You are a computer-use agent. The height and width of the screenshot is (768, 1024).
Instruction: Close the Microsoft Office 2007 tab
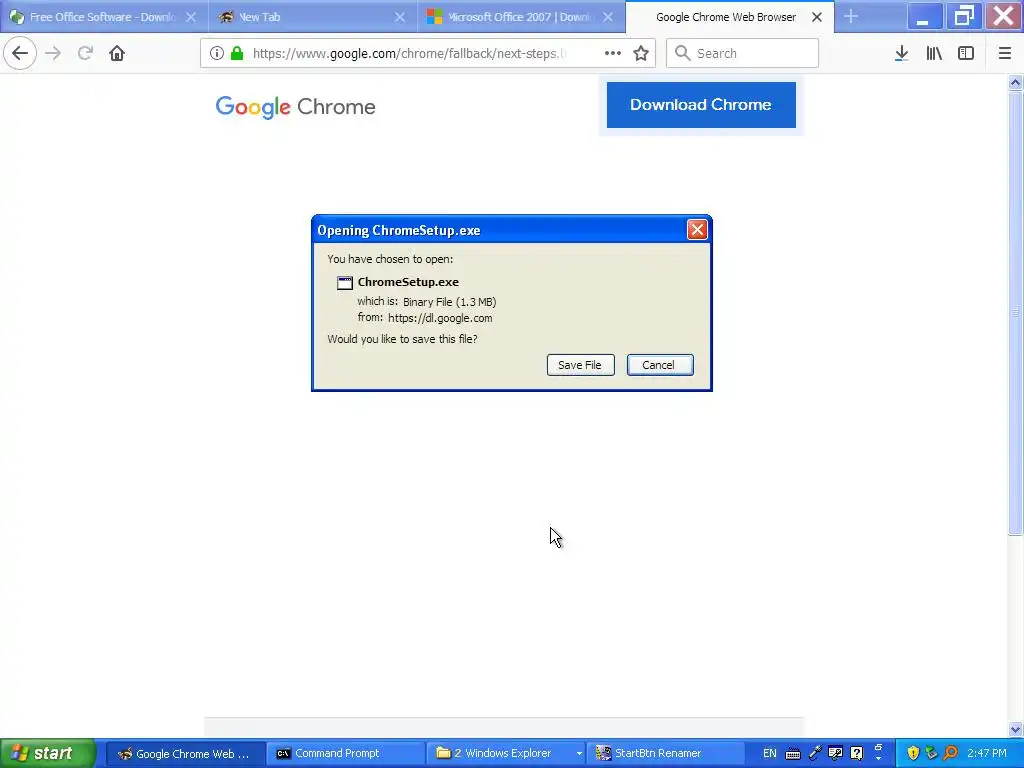pos(608,17)
